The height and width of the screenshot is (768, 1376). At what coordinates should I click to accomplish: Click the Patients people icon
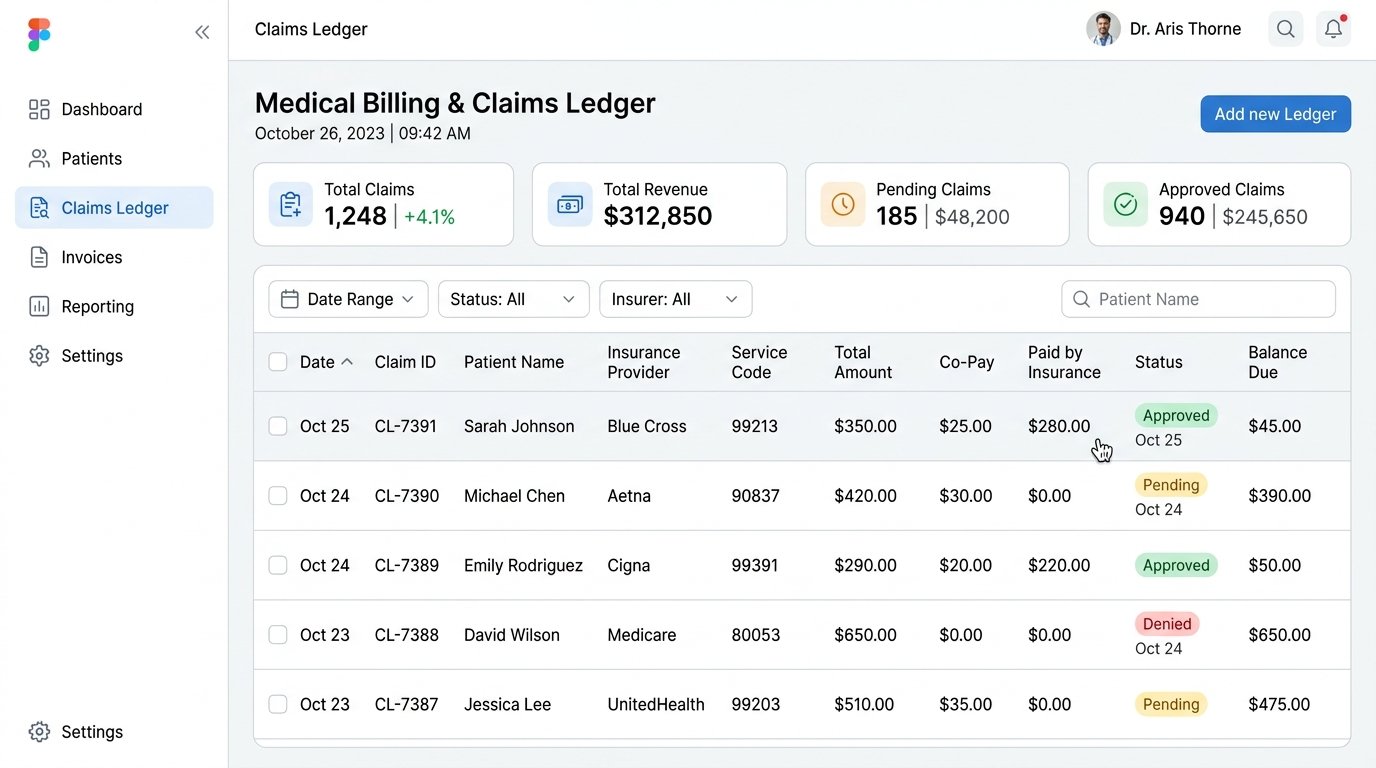pos(39,158)
